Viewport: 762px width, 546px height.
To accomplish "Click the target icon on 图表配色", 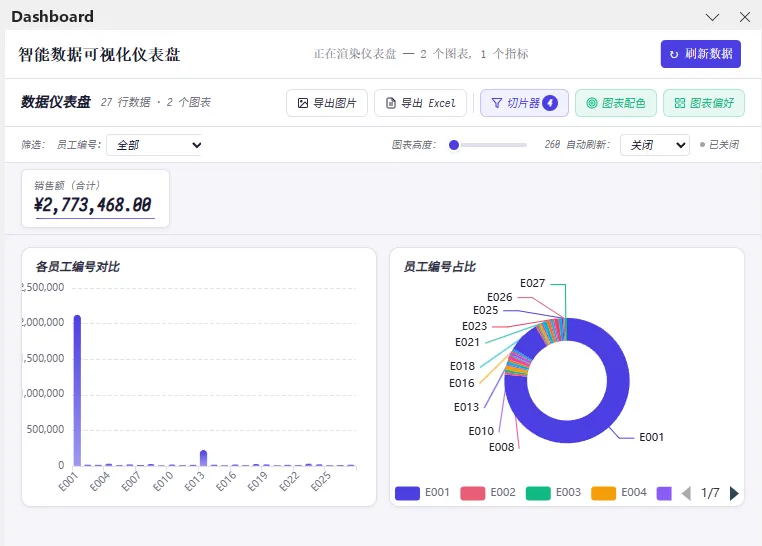I will 591,103.
